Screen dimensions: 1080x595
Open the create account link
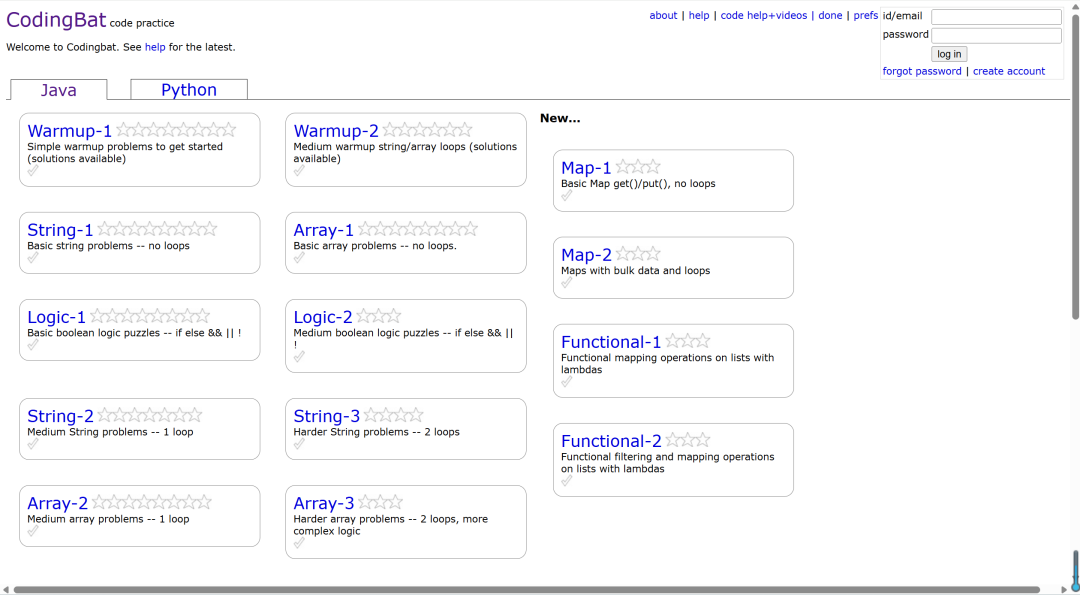coord(1008,71)
